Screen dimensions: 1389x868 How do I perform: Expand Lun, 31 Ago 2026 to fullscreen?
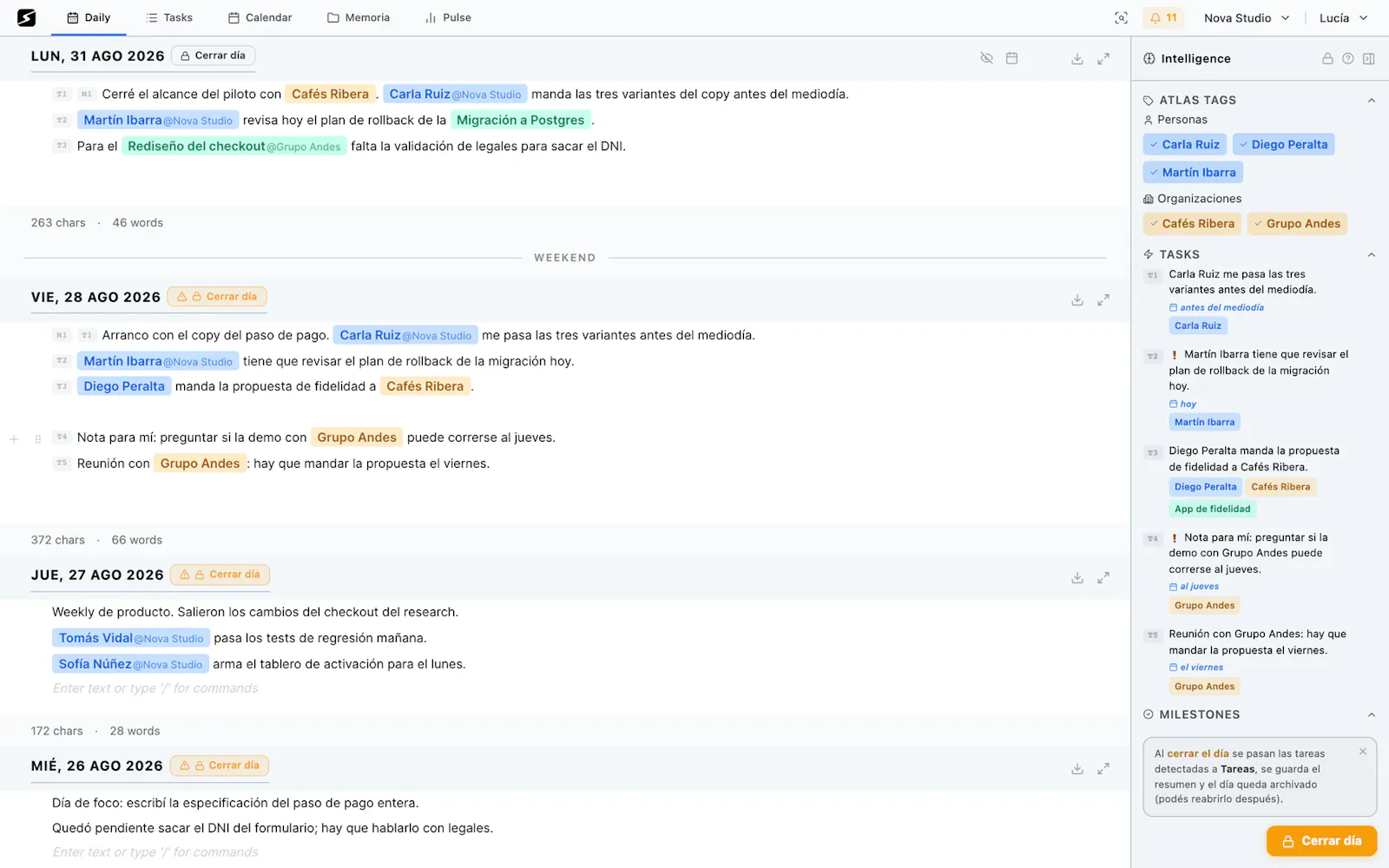click(1103, 58)
